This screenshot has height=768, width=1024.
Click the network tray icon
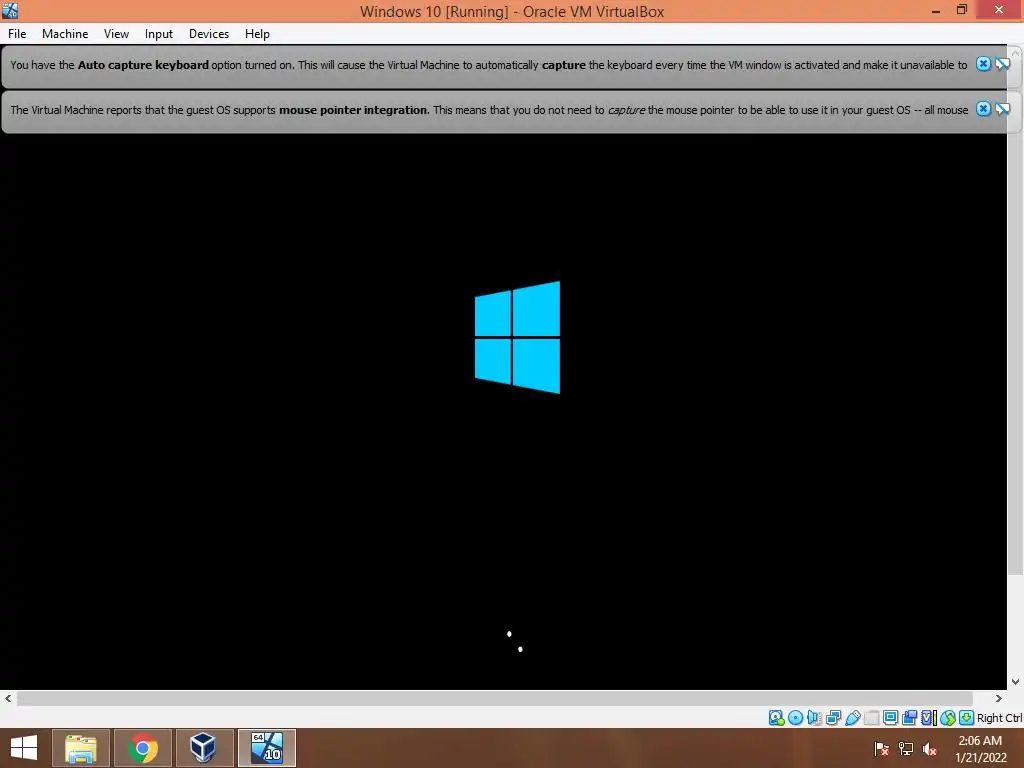point(905,748)
